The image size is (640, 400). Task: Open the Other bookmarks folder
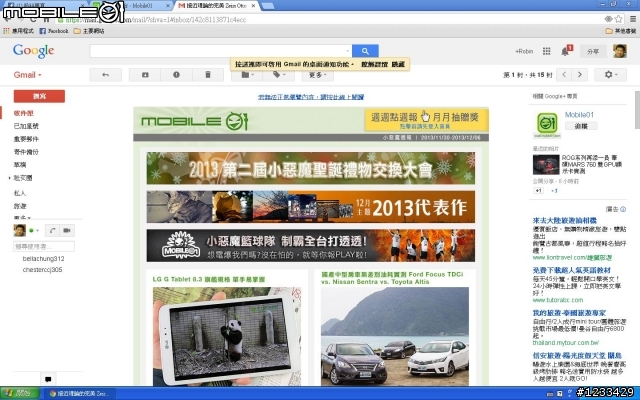pyautogui.click(x=620, y=31)
